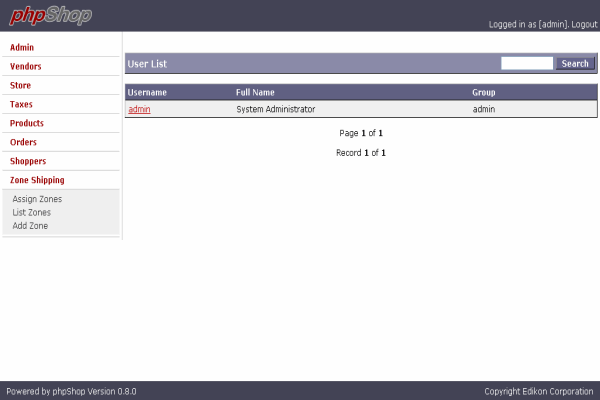This screenshot has height=400, width=600.
Task: Click the Full Name column header
Action: tap(255, 93)
